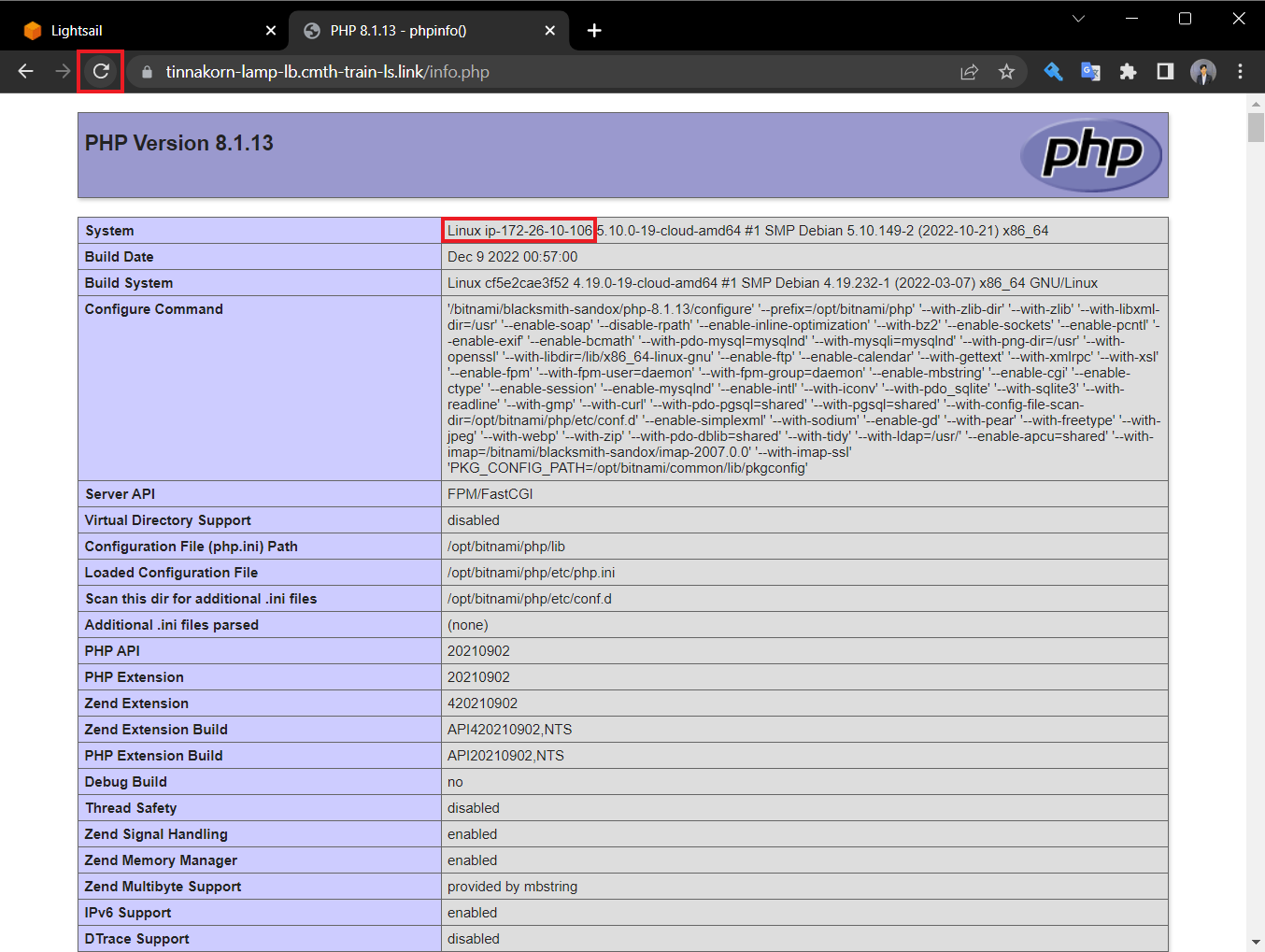Share this page via share icon
1265x952 pixels.
pyautogui.click(x=969, y=72)
